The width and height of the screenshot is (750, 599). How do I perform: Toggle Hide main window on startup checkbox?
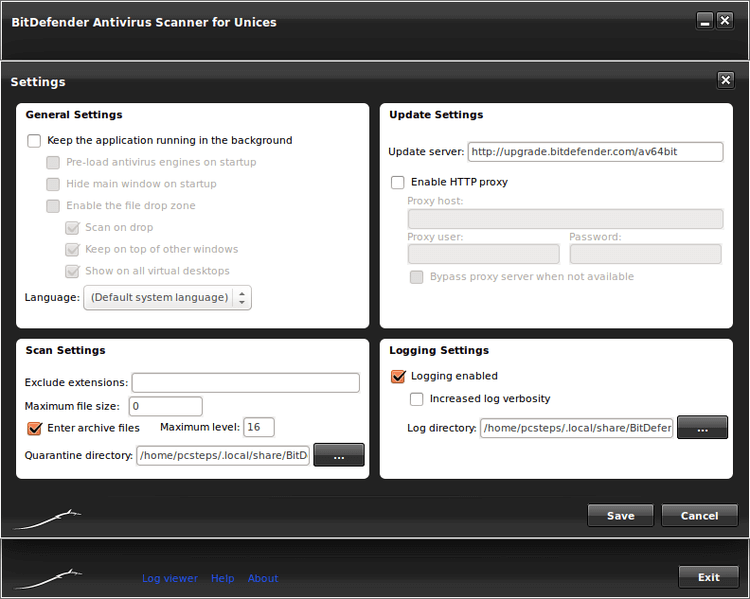point(53,184)
